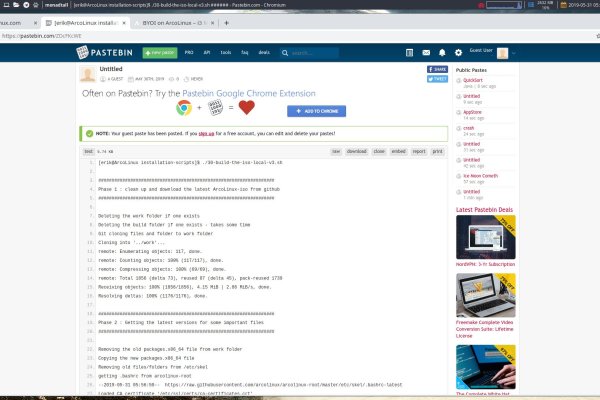Click the search input field
The width and height of the screenshot is (600, 400).
[x=320, y=50]
